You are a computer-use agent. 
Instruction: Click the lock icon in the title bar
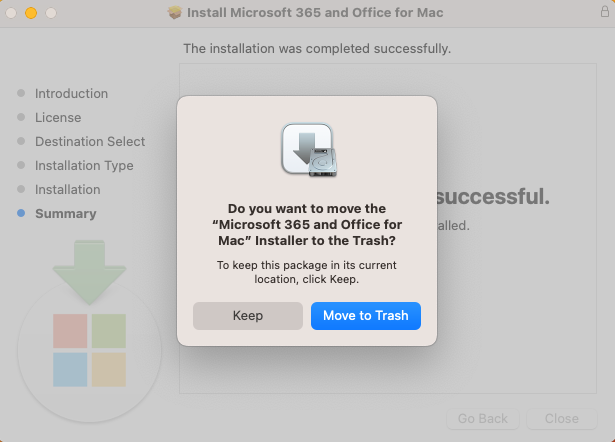605,11
